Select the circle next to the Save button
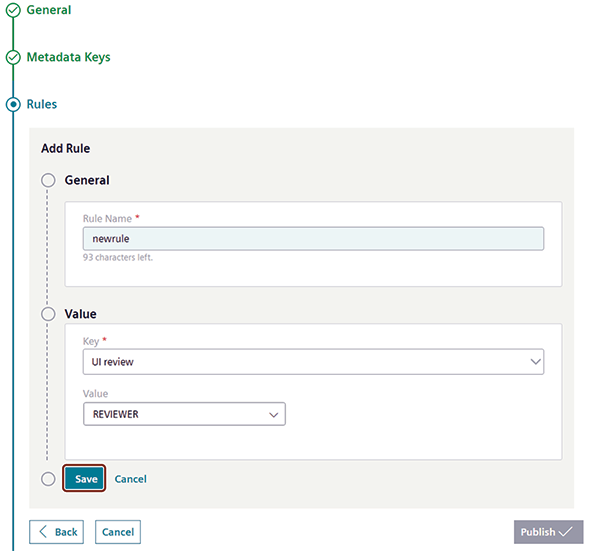 [x=48, y=479]
